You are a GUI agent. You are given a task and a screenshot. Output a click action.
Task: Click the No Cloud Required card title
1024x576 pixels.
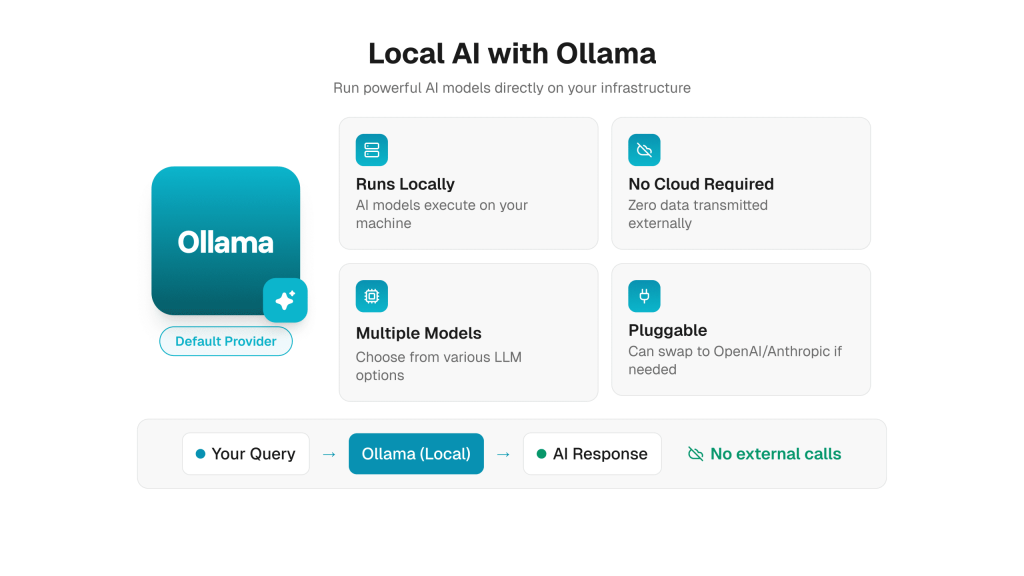pos(701,184)
